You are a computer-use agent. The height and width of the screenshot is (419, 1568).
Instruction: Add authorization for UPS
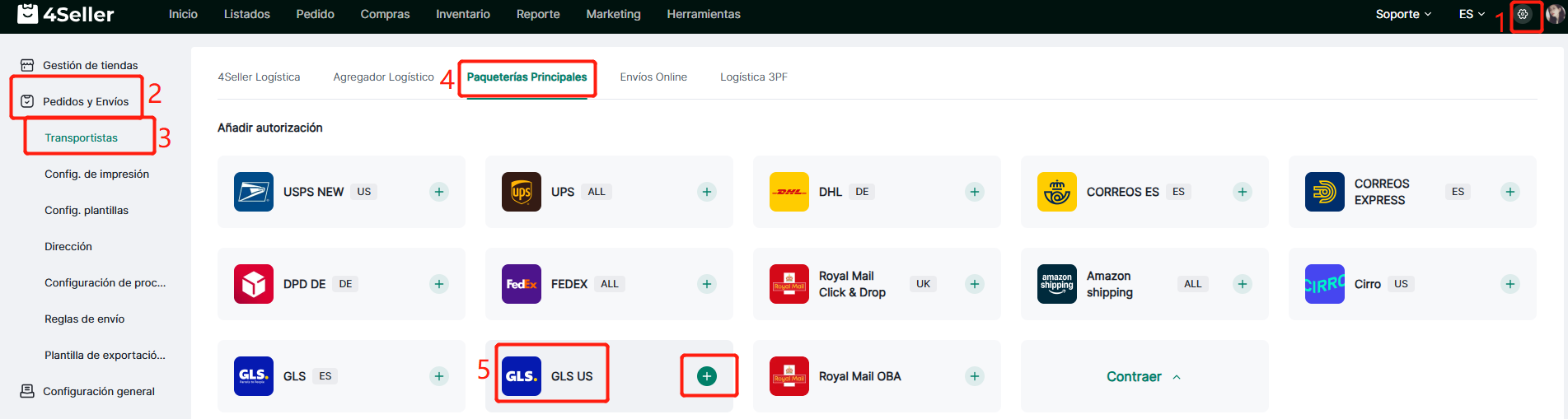[707, 192]
